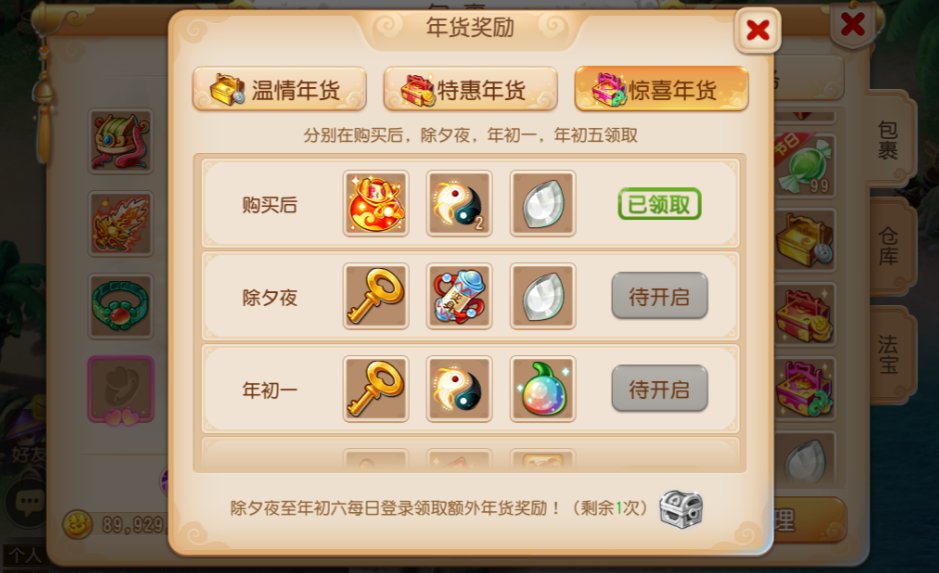Open the silver treasure chest bonus icon
Screen dimensions: 939x573
point(681,510)
